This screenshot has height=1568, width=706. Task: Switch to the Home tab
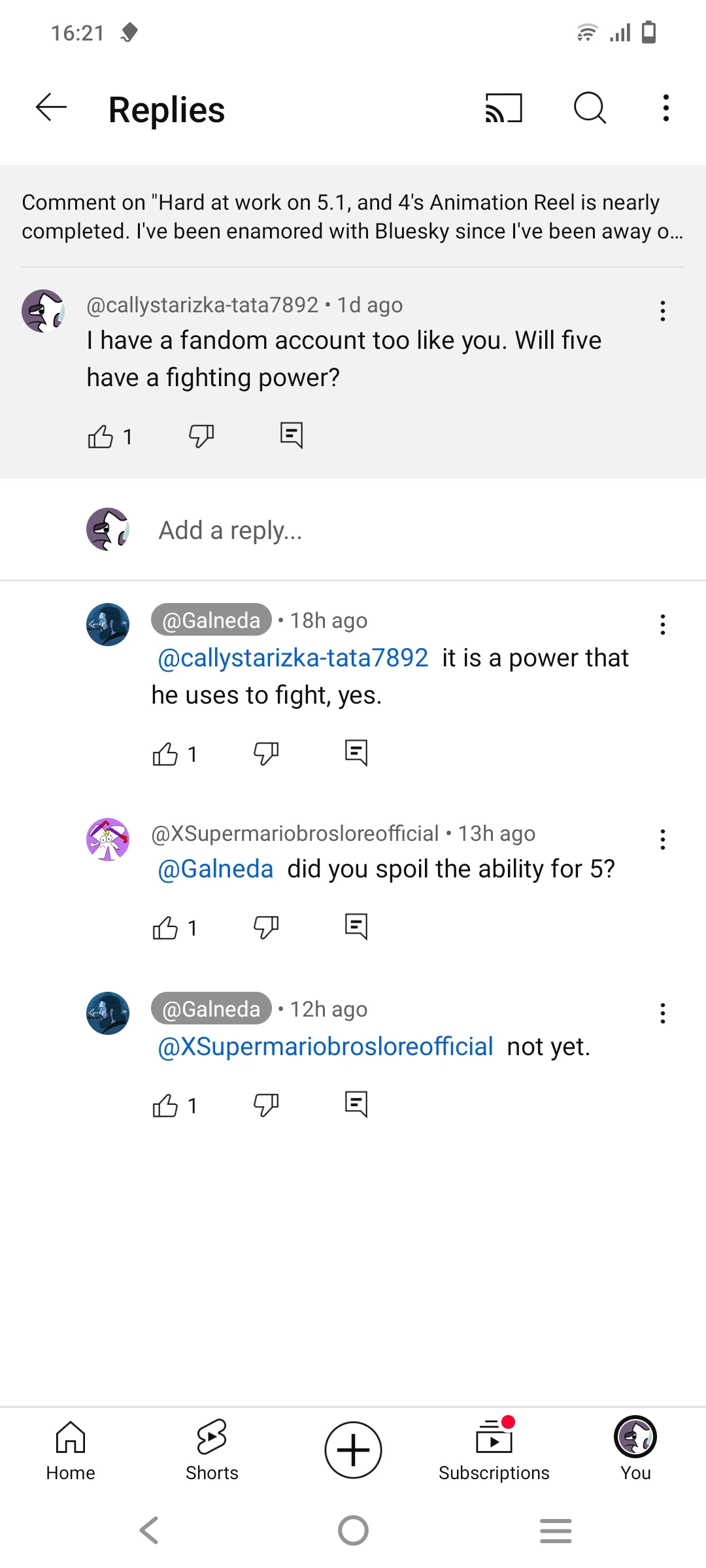(x=70, y=1450)
